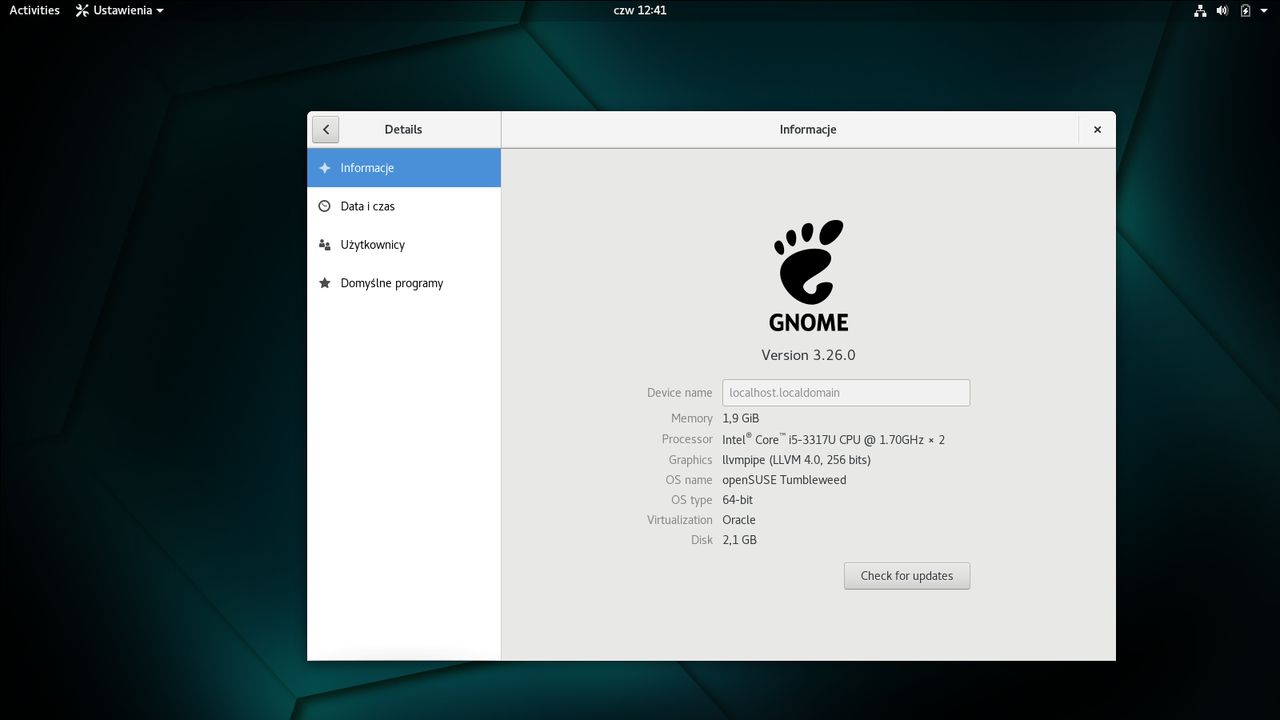Image resolution: width=1280 pixels, height=720 pixels.
Task: Click the sparkle icon beside Informacje
Action: point(324,168)
